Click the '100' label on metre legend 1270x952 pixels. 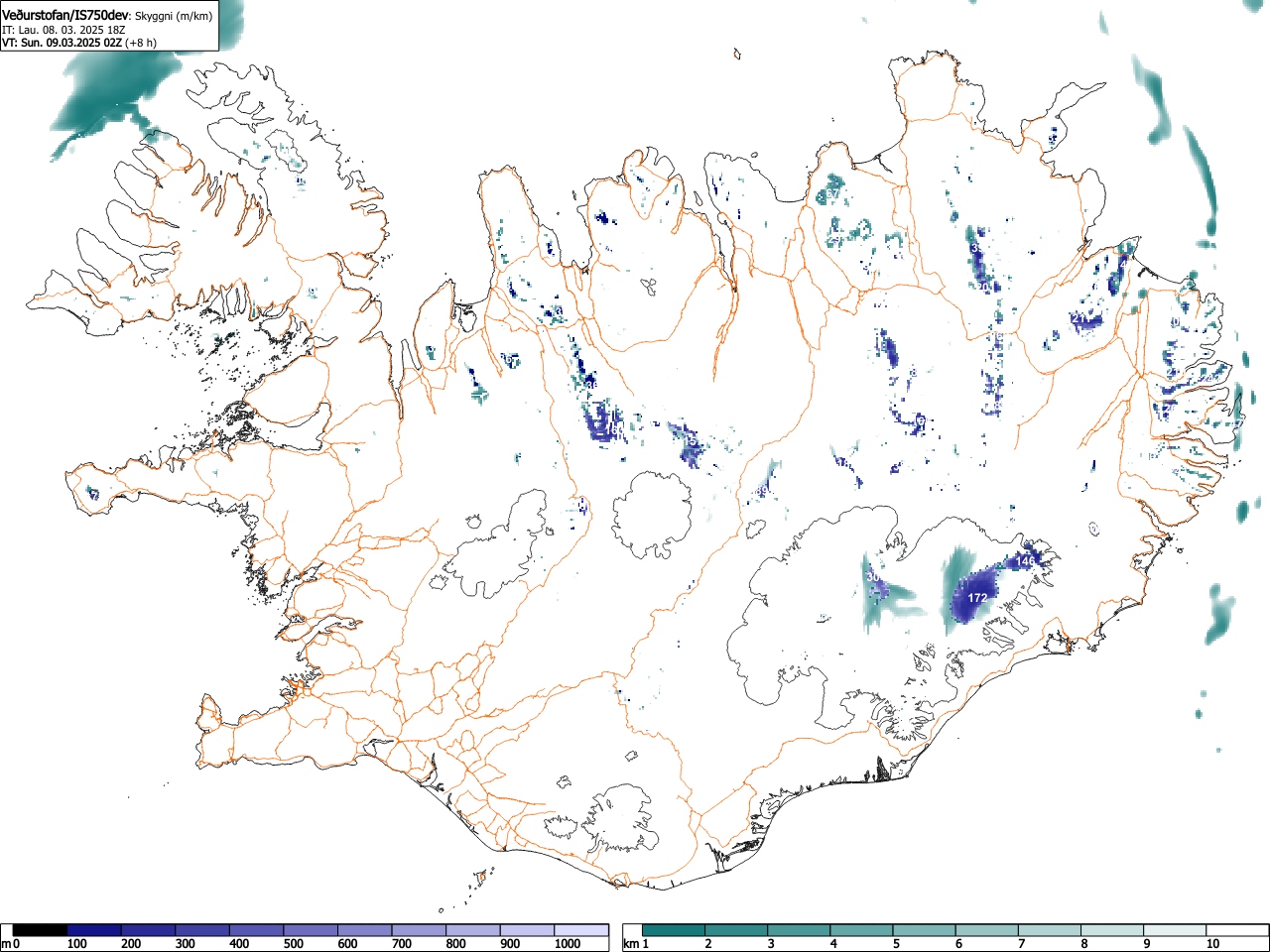(77, 944)
